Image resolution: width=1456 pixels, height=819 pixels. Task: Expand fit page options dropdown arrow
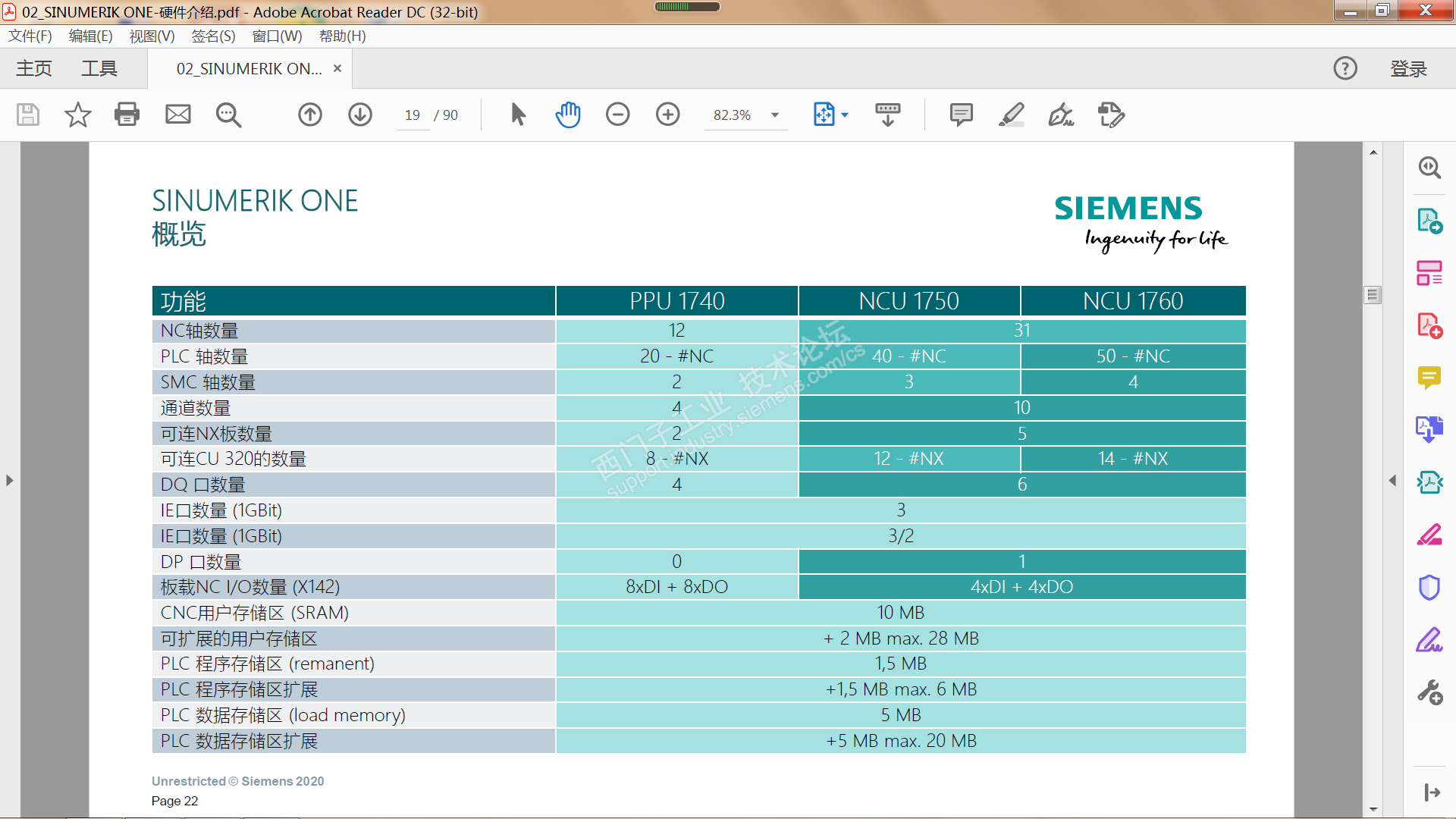[845, 115]
